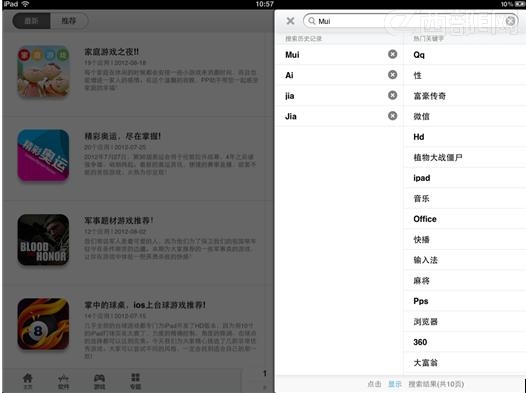Open the 家庭游戏之夜 article thumbnail
This screenshot has width=526, height=393.
click(x=43, y=71)
